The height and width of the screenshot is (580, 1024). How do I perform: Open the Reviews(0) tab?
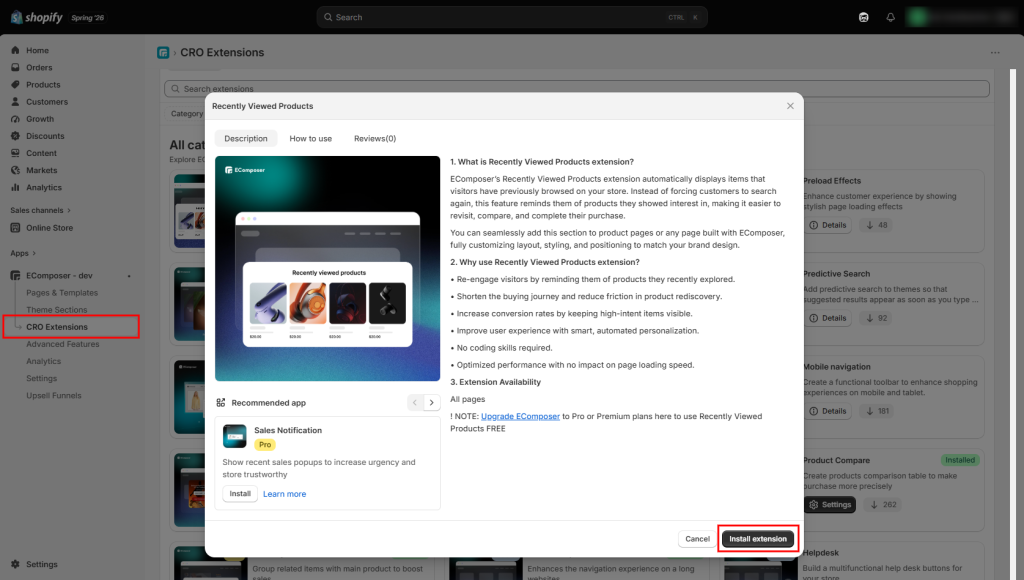pyautogui.click(x=375, y=138)
